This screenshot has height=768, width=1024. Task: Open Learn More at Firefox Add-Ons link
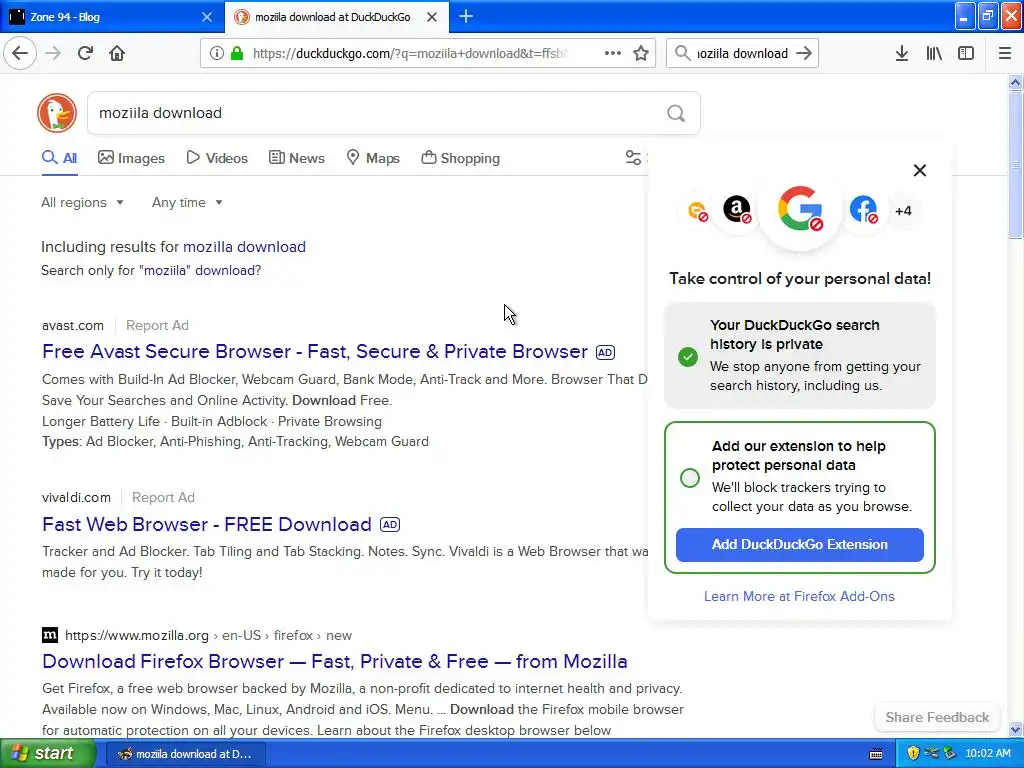coord(799,596)
